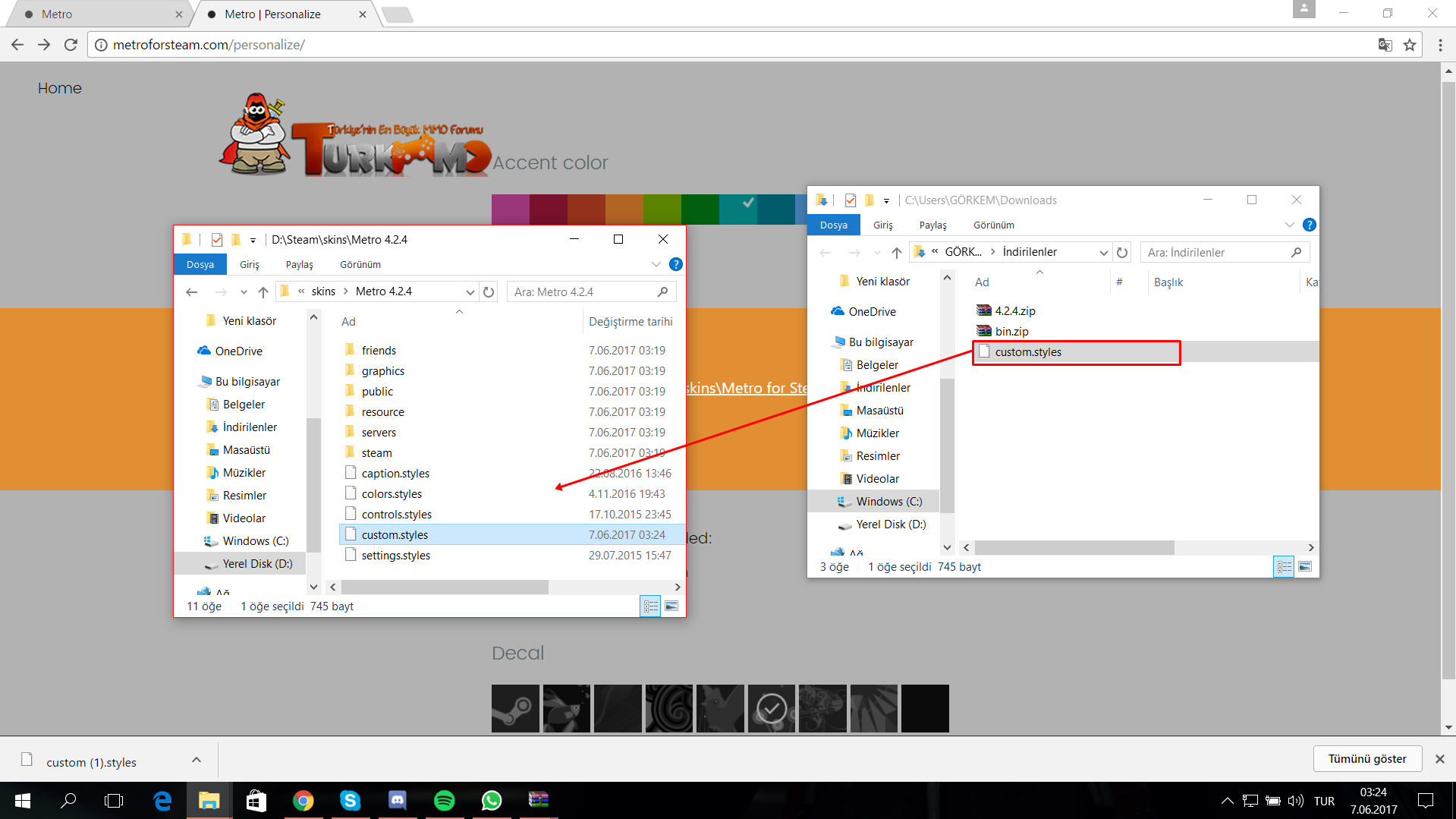Open the Chrome three-dot menu

pos(1440,45)
